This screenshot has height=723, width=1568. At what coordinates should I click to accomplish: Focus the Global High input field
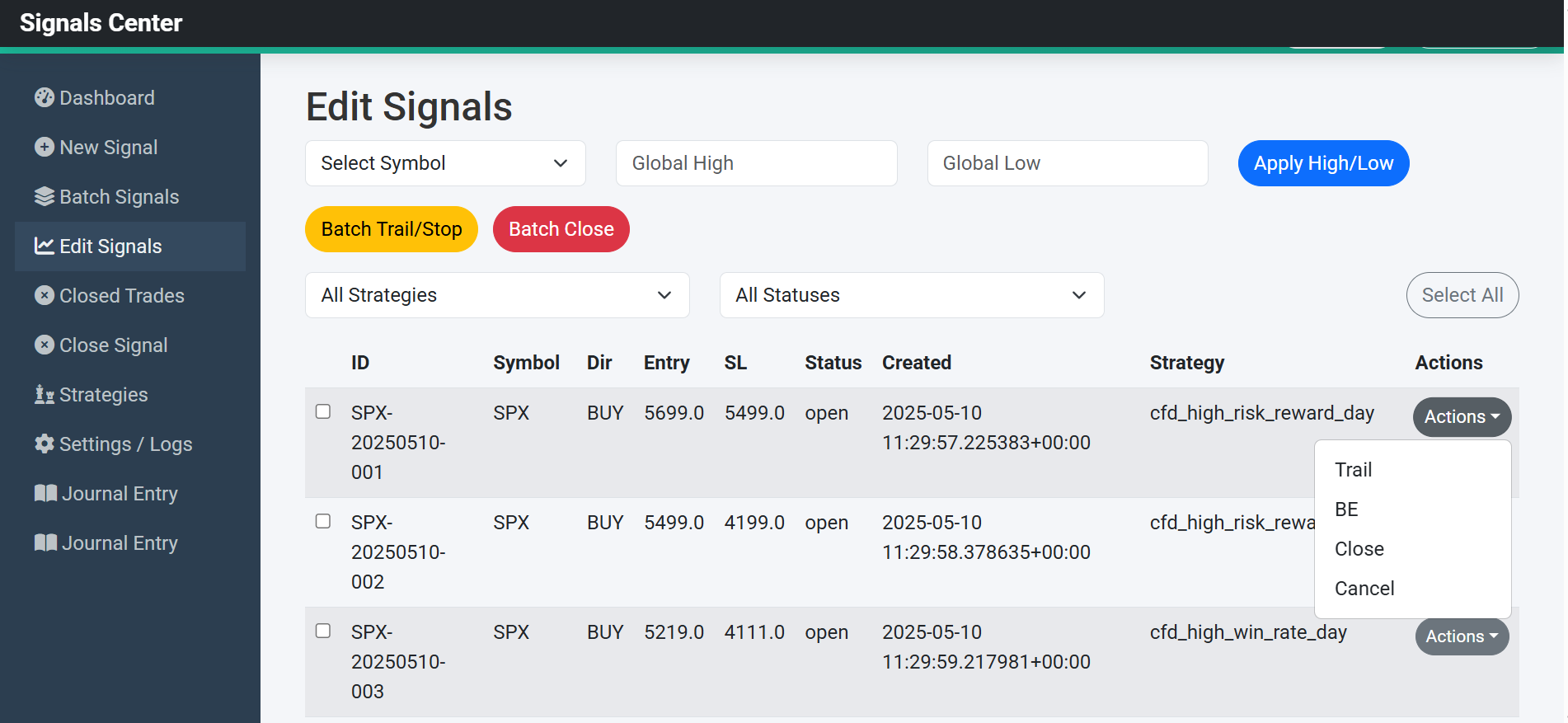(757, 163)
